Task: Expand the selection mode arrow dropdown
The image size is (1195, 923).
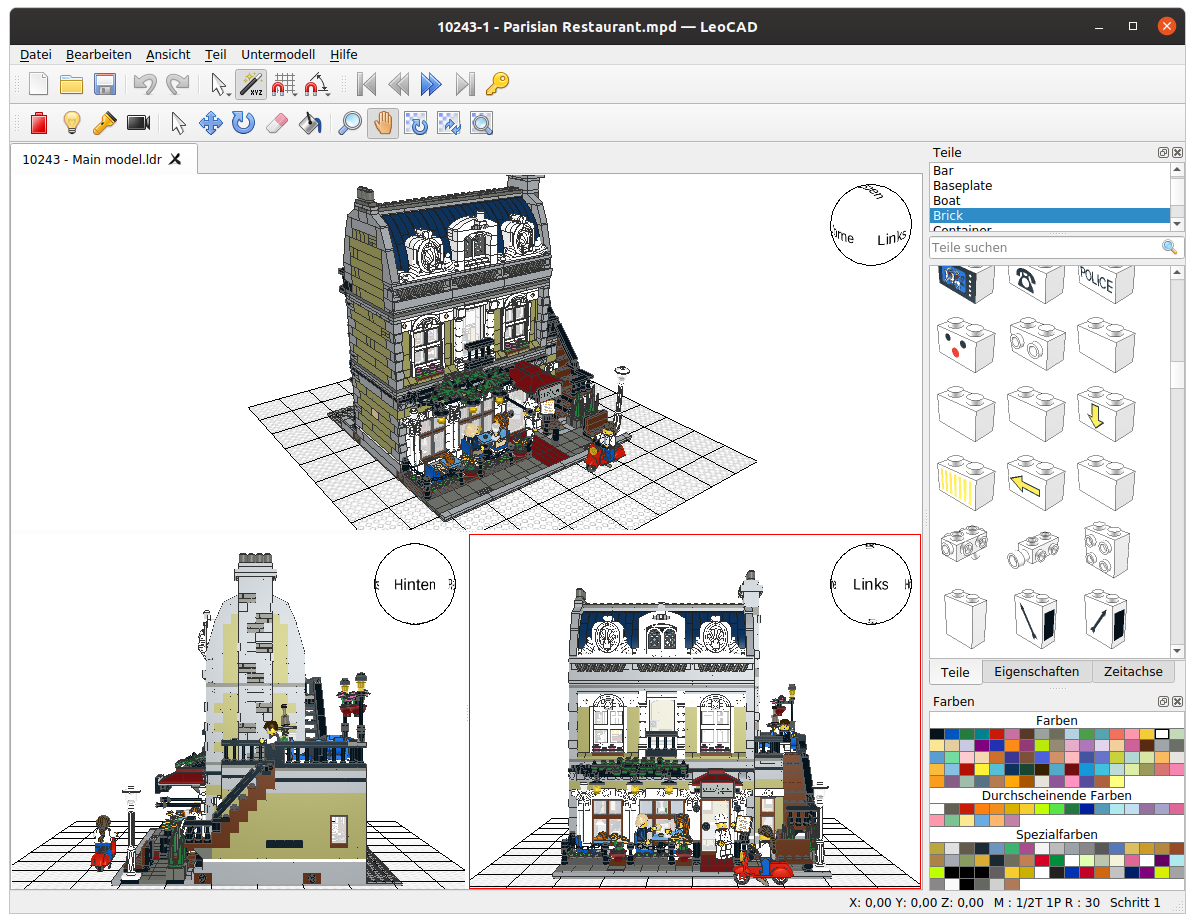Action: [220, 84]
